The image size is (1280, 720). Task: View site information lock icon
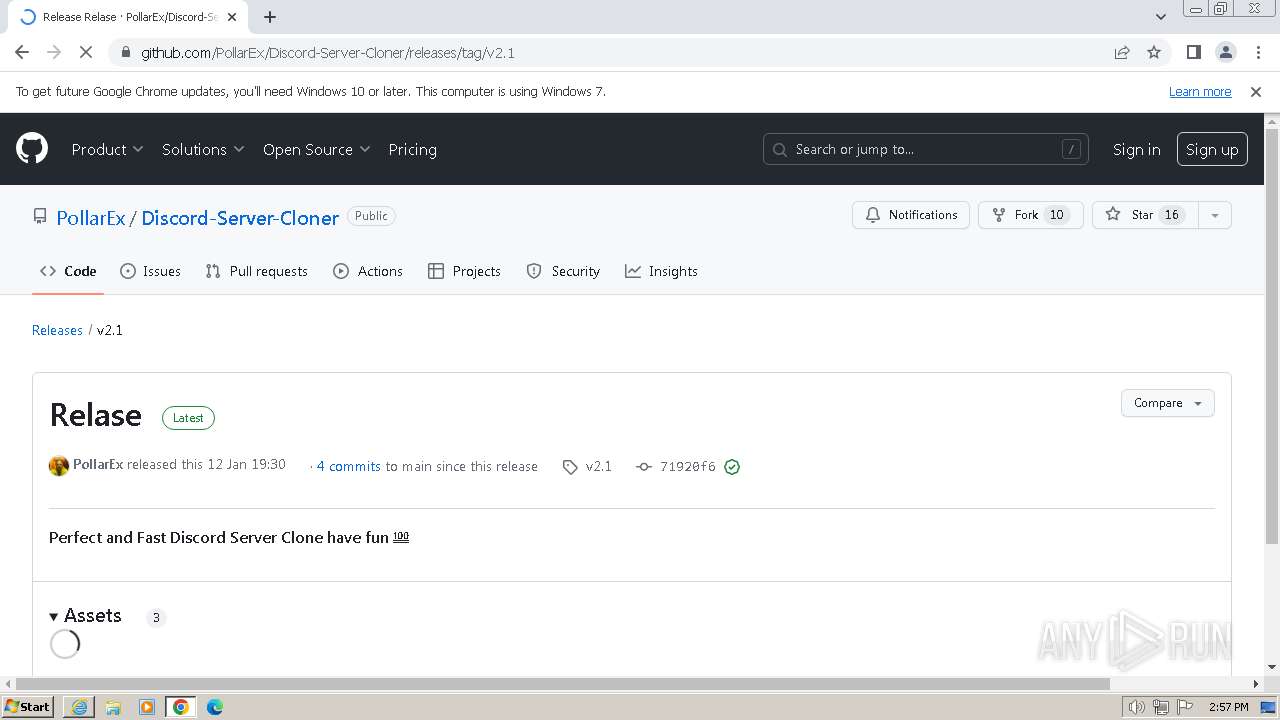click(126, 52)
